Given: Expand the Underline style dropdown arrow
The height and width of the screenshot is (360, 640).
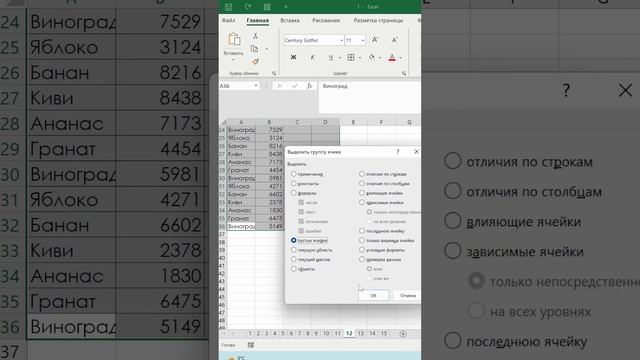Looking at the screenshot, I should pos(340,58).
